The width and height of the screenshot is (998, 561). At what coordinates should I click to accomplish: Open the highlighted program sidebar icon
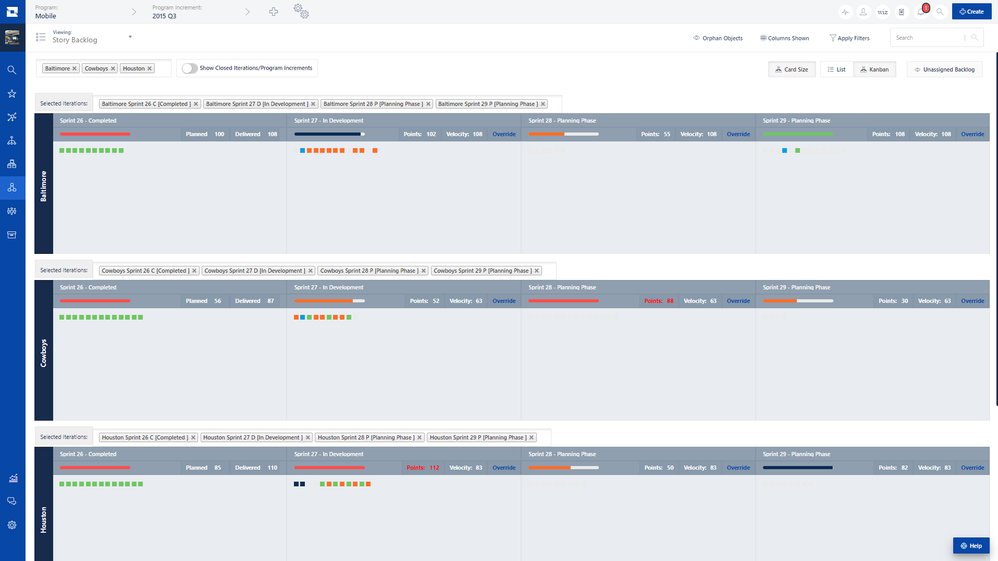[x=12, y=188]
